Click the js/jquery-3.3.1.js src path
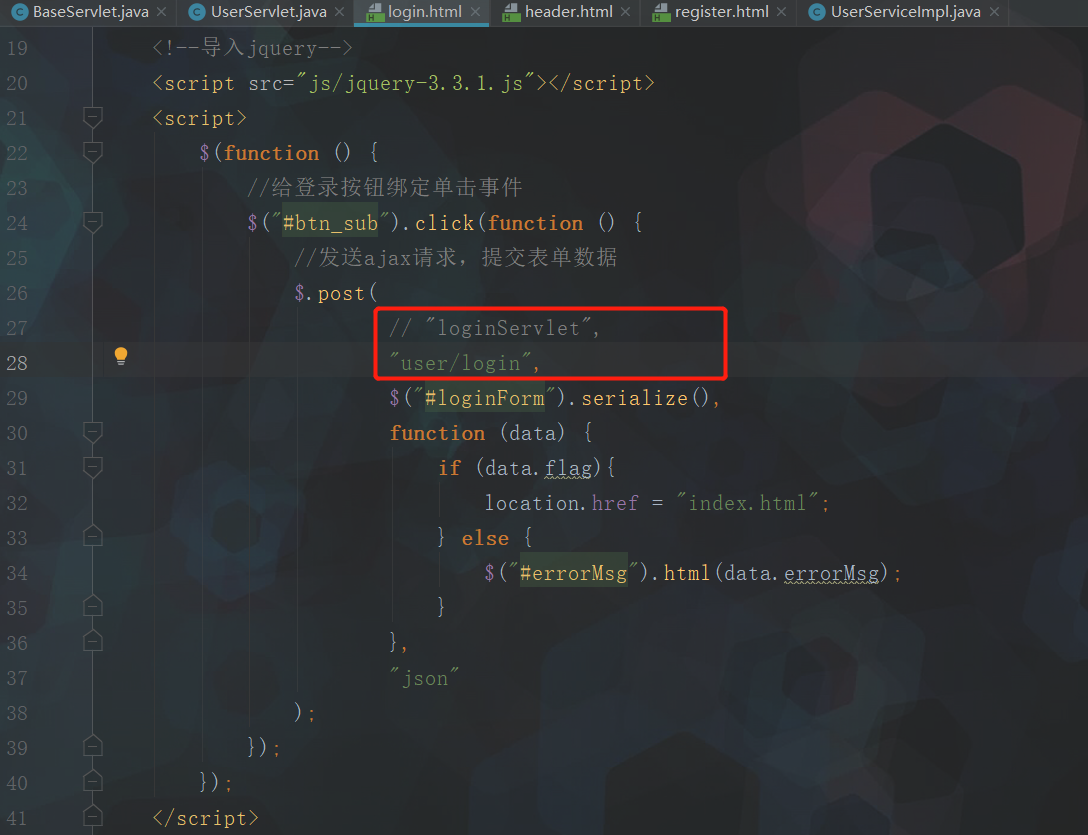 click(x=415, y=83)
